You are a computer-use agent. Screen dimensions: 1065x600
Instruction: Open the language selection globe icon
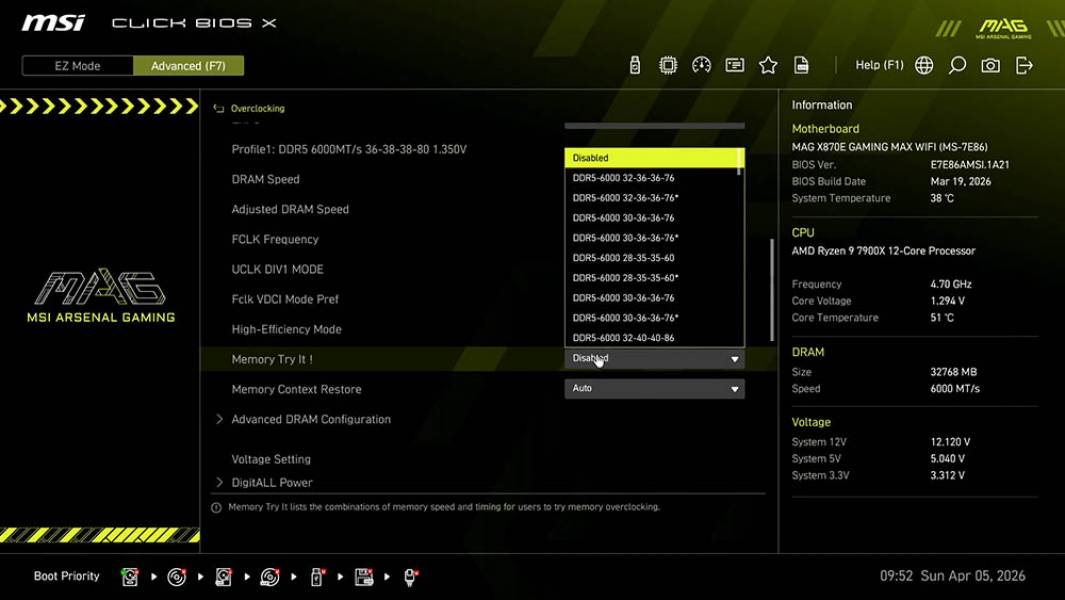click(923, 64)
